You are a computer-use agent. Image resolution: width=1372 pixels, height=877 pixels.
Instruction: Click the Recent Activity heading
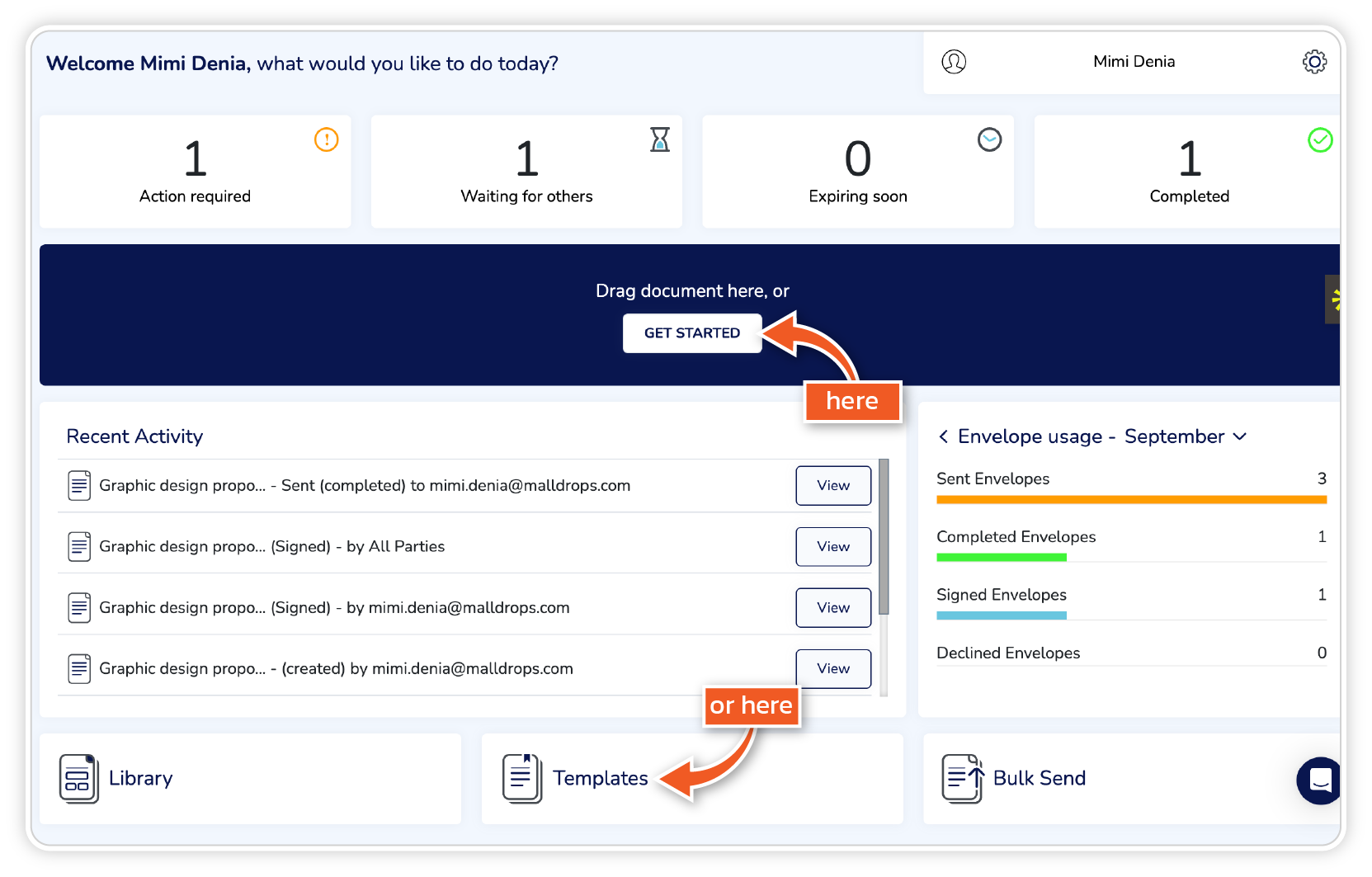(x=134, y=436)
